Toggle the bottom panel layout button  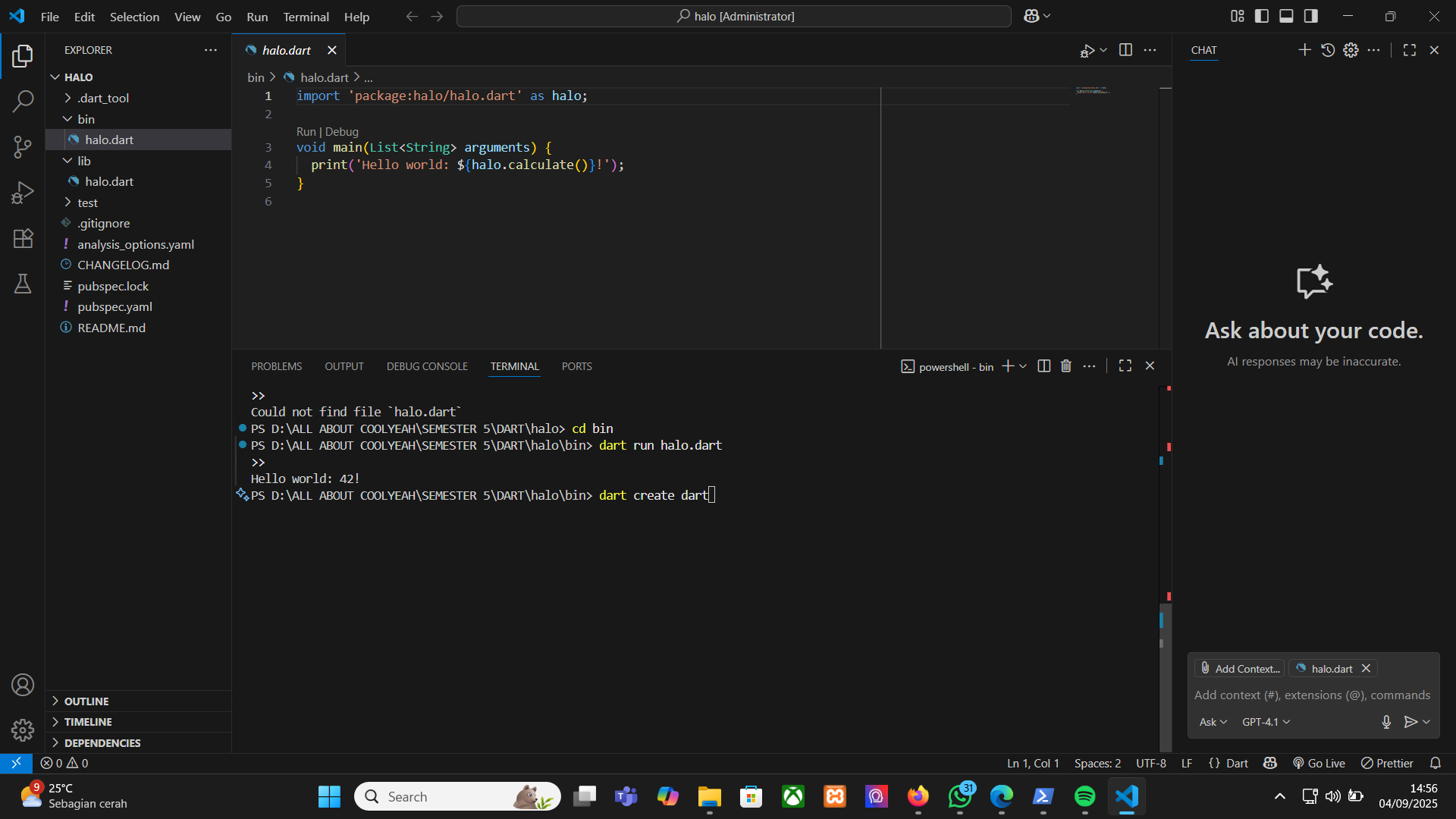pos(1286,16)
